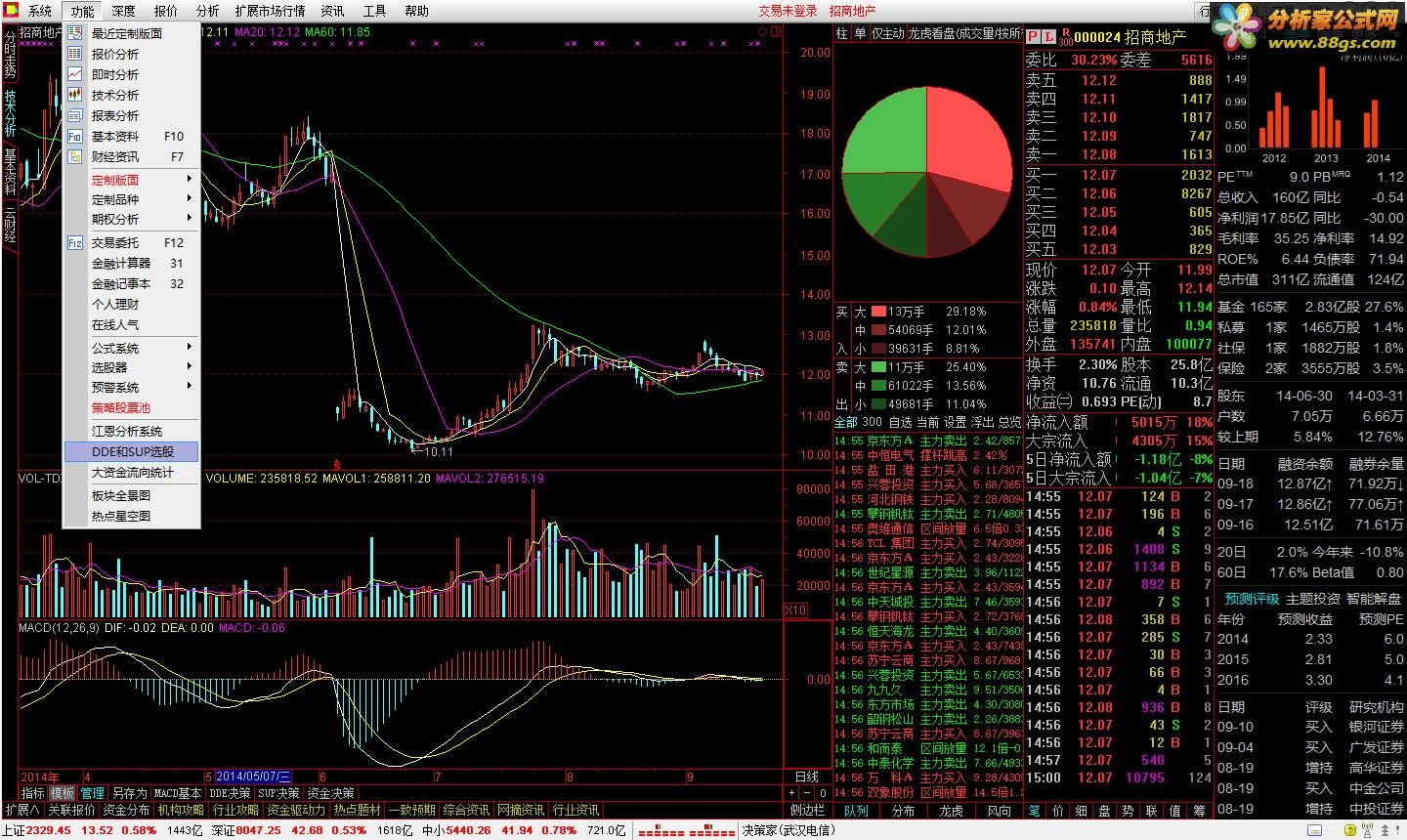The height and width of the screenshot is (840, 1407).
Task: Open 基本资料 (F10) entry
Action: (131, 136)
